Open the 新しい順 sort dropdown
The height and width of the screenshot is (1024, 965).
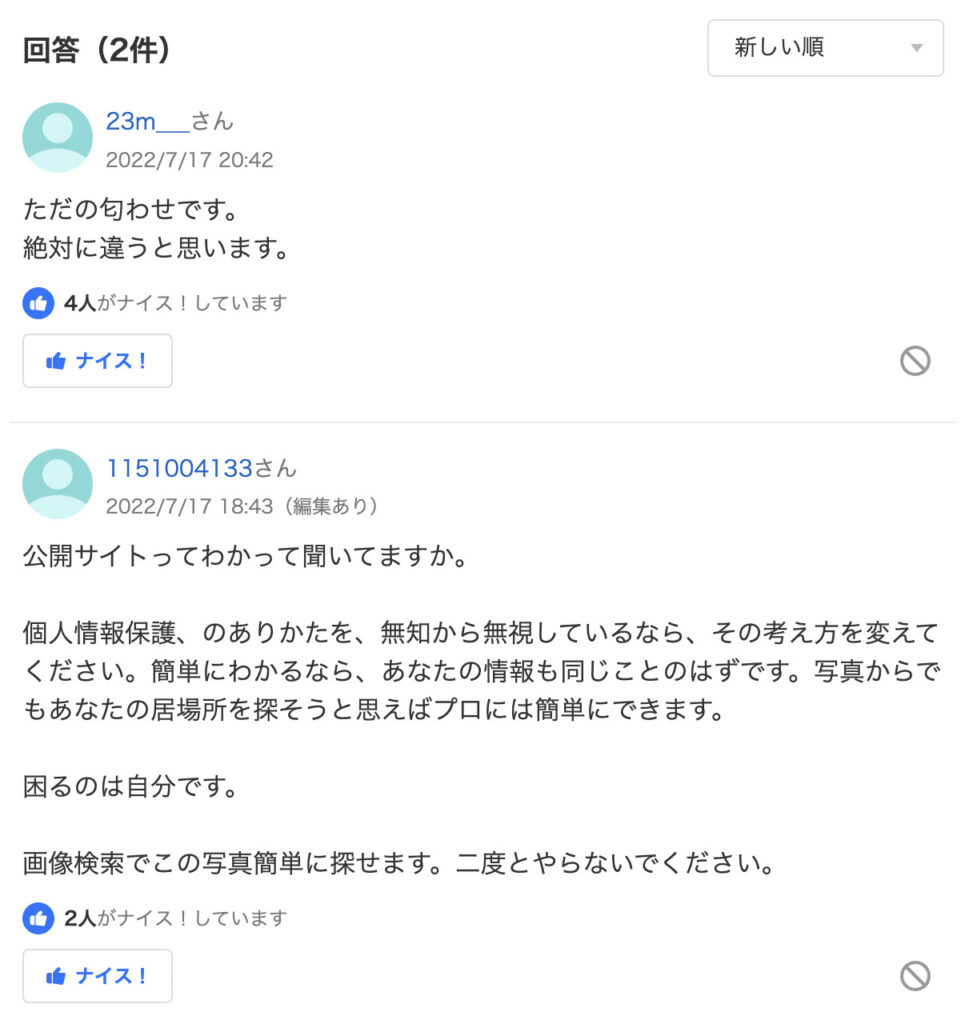[x=825, y=48]
